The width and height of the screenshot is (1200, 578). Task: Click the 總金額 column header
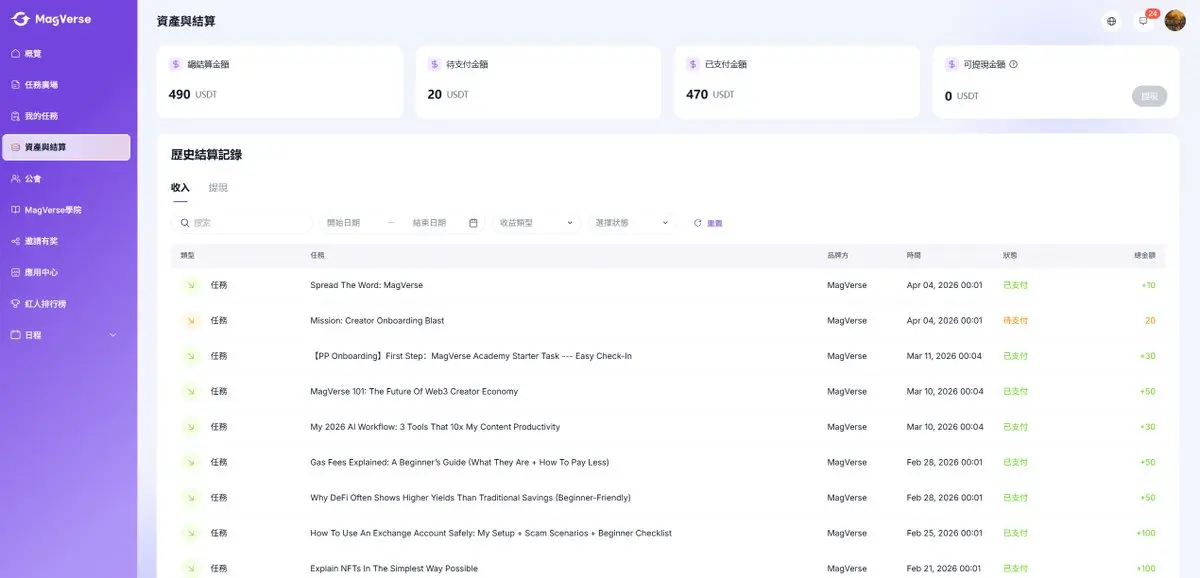tap(1145, 256)
